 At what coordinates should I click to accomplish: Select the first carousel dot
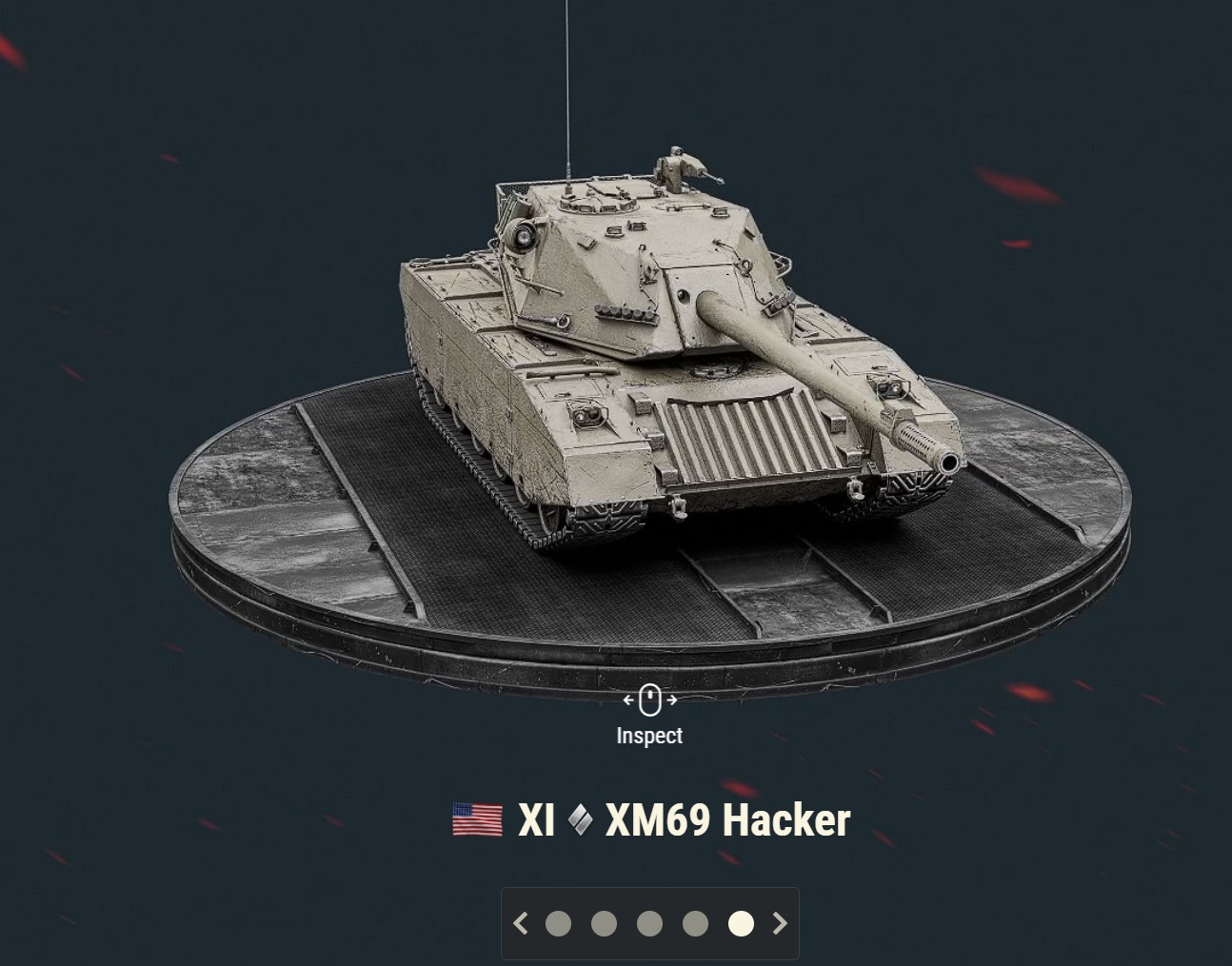558,923
